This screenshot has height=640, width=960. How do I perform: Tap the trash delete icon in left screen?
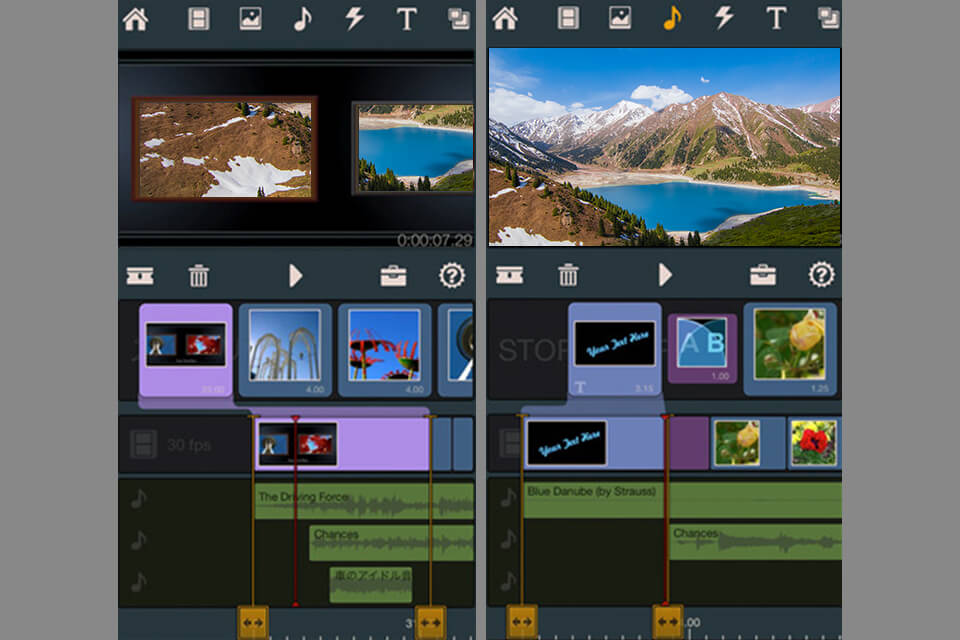click(199, 276)
